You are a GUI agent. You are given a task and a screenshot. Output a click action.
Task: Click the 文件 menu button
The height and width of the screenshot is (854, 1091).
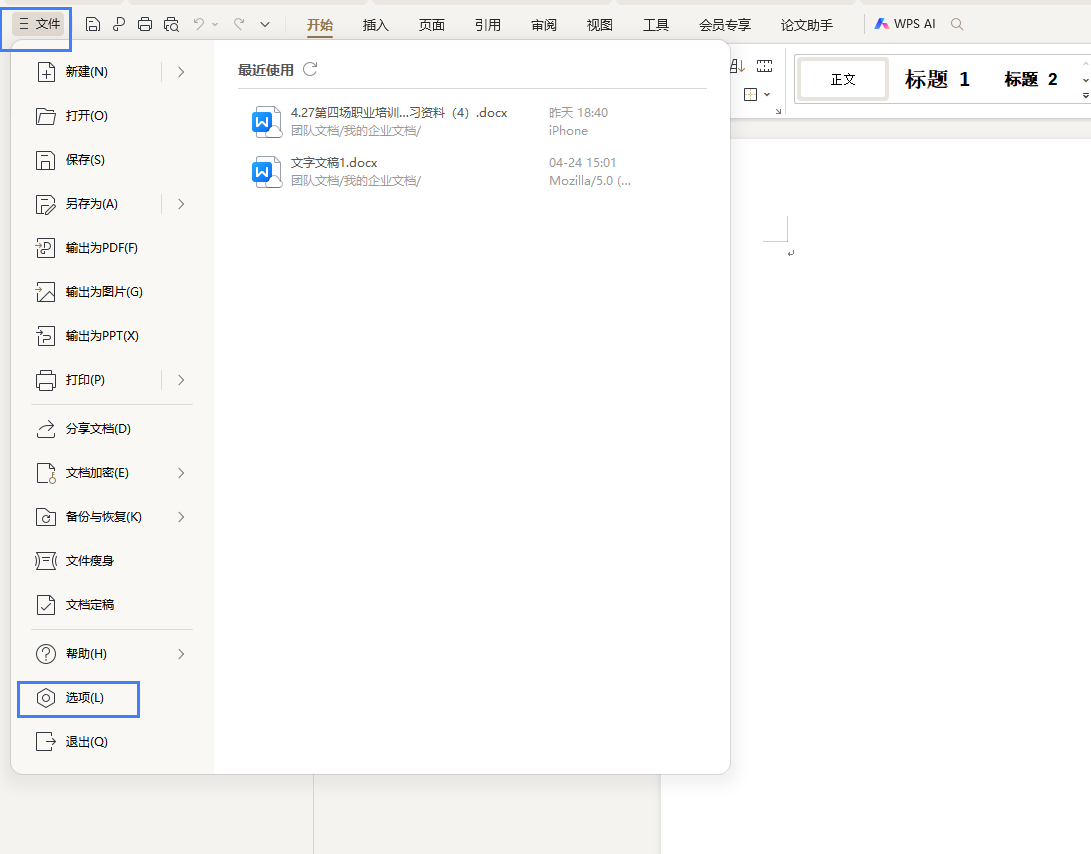[39, 24]
